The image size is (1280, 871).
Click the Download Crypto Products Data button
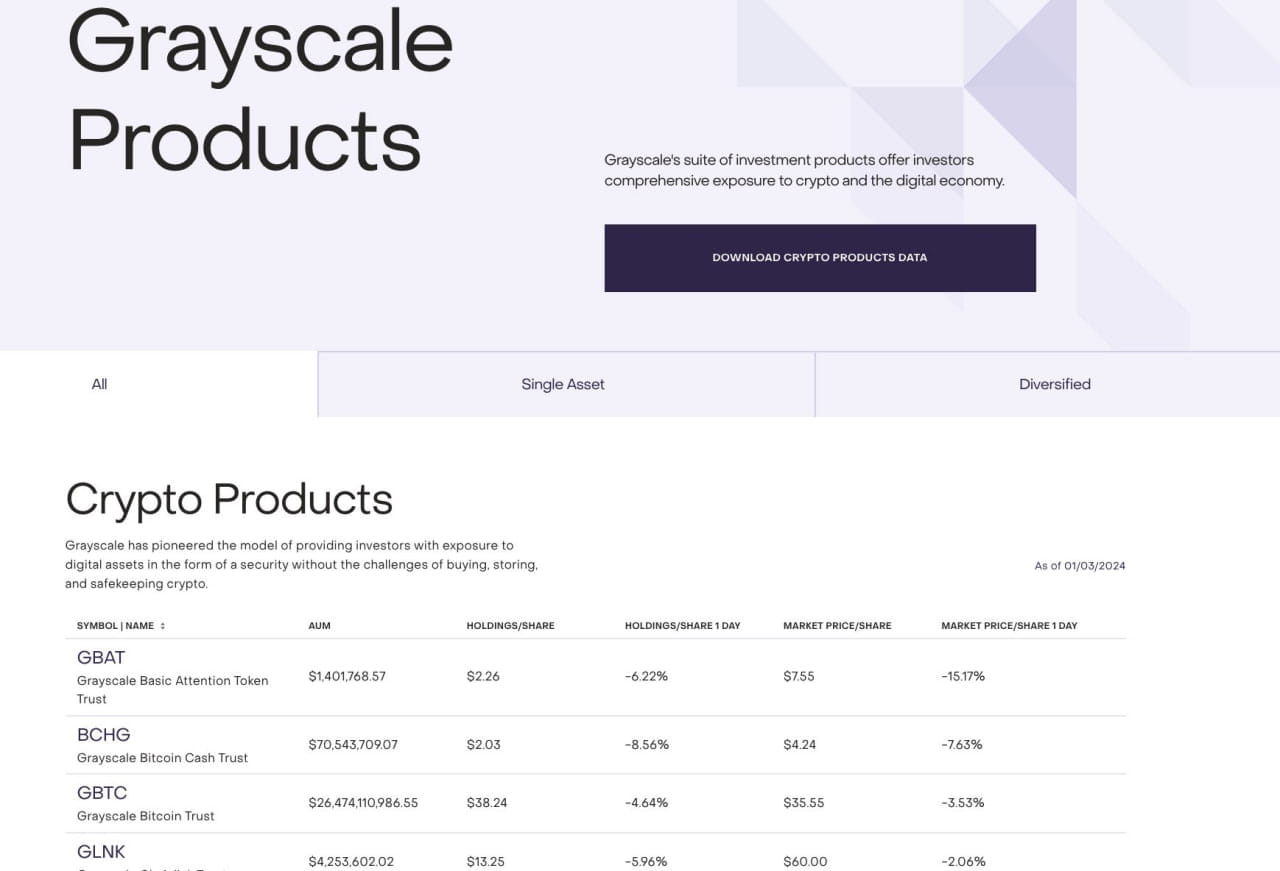820,258
